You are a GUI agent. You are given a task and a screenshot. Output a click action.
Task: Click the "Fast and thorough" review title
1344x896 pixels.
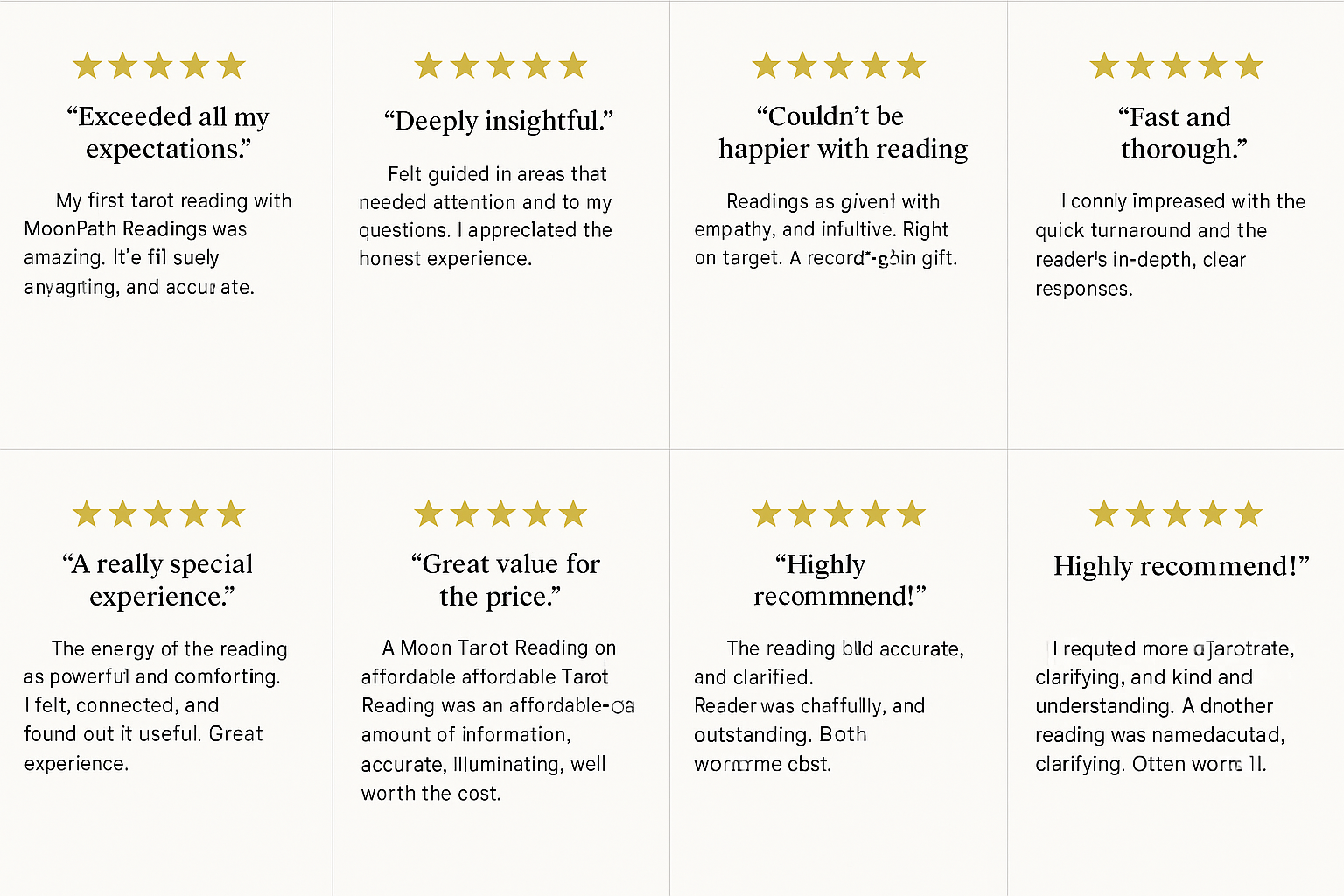coord(1183,132)
